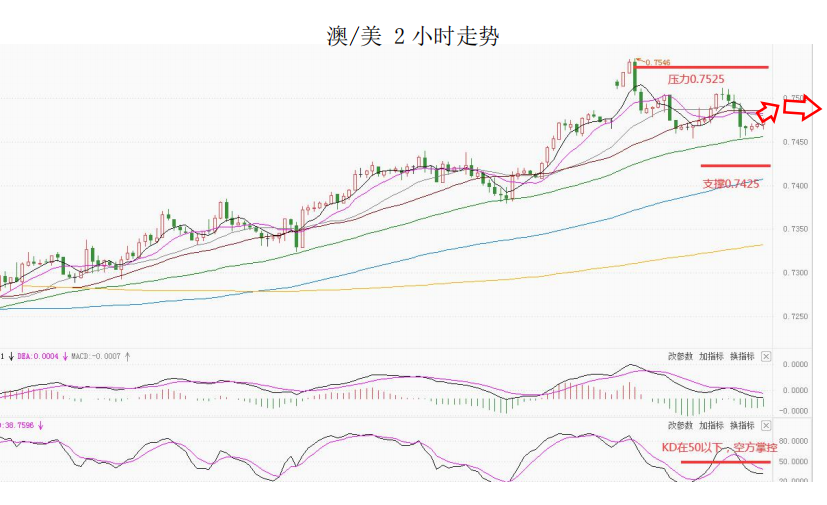Click the 澳/美 2小时走势 chart title
This screenshot has height=505, width=827.
click(x=413, y=37)
